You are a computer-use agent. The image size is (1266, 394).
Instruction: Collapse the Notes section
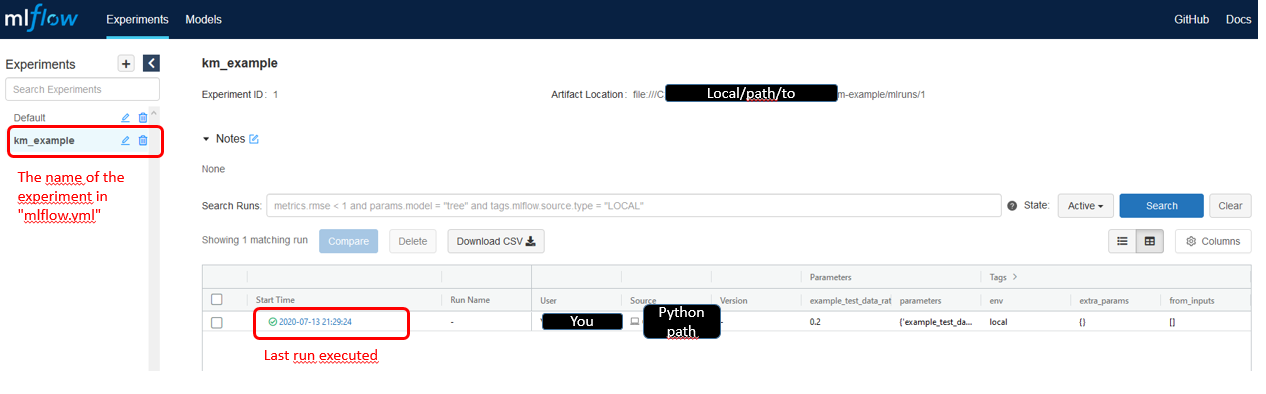tap(207, 139)
